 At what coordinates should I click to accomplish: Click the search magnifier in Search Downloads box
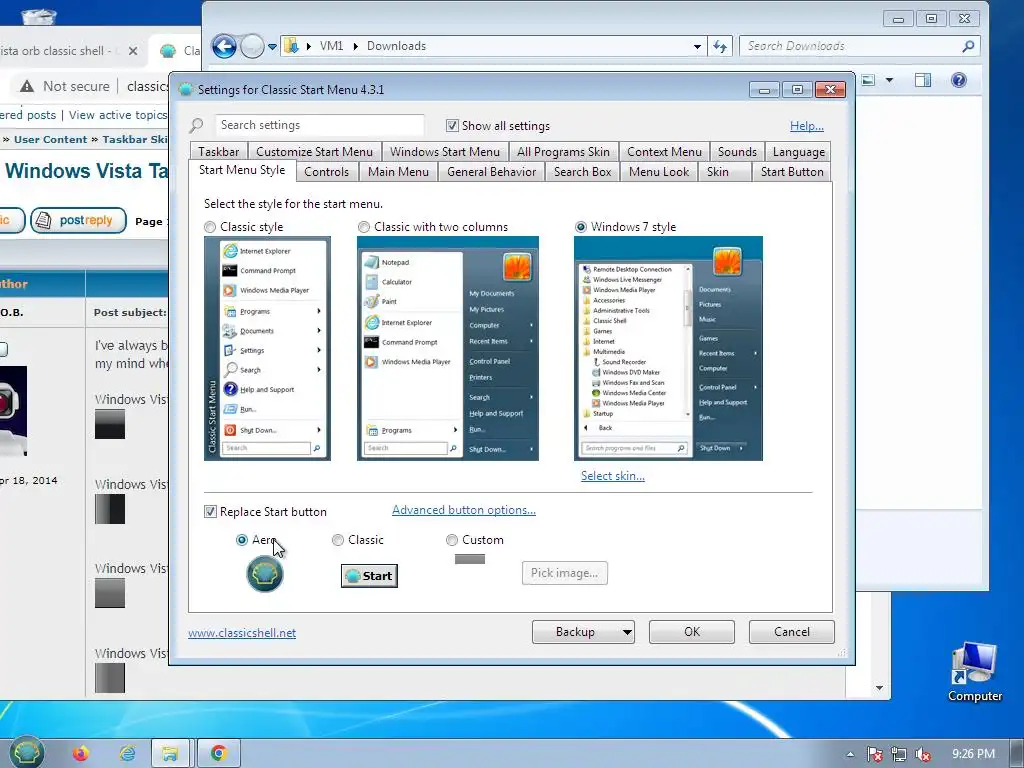coord(968,46)
